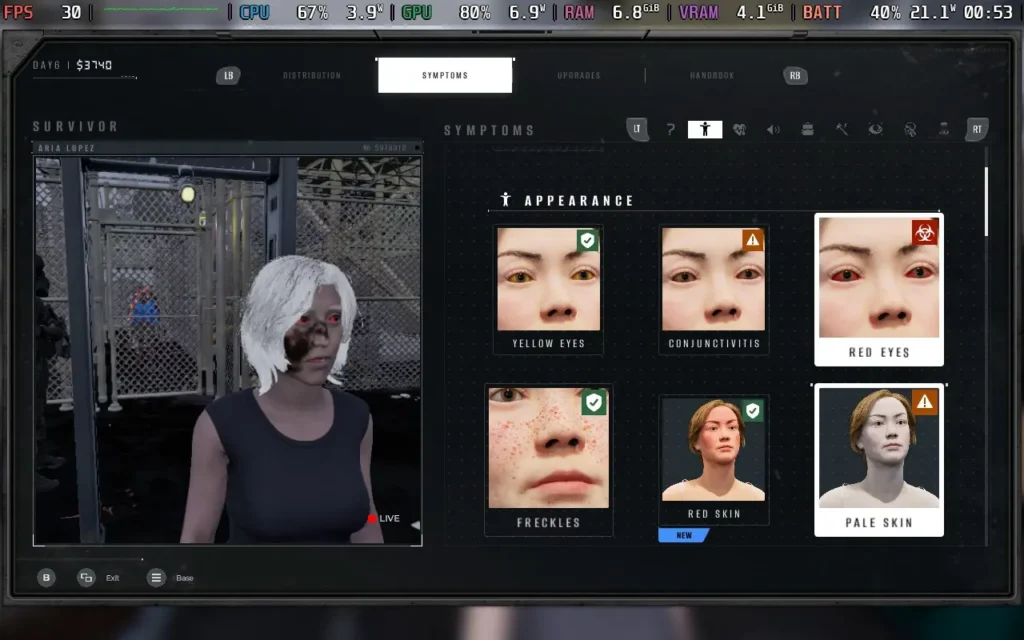1024x640 pixels.
Task: Go to the Handbook tab
Action: pyautogui.click(x=712, y=76)
